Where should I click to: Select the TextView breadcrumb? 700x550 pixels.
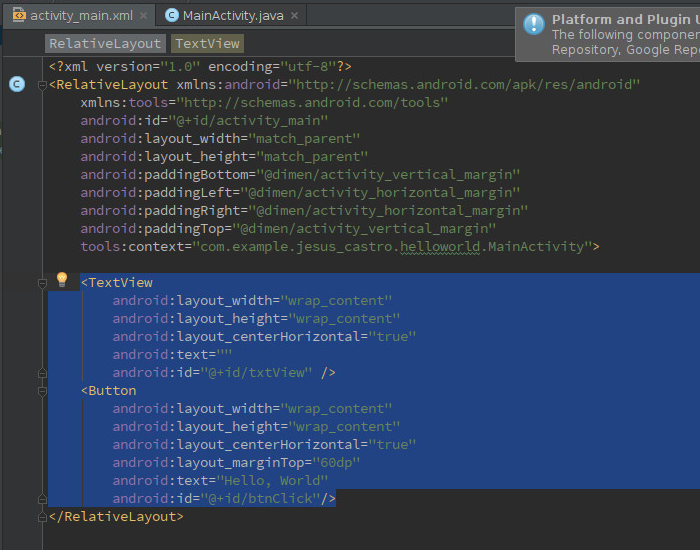click(x=208, y=43)
